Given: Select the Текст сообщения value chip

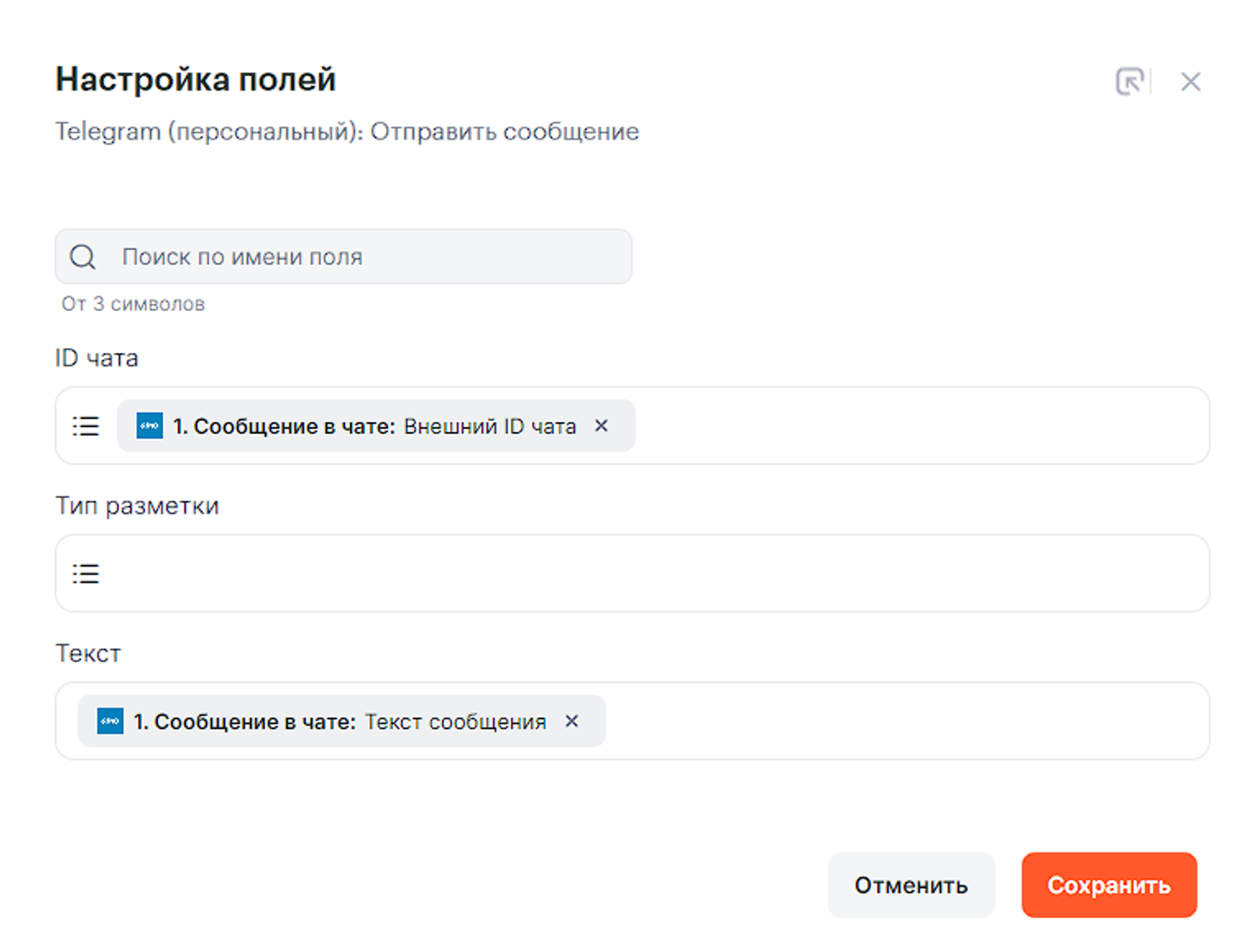Looking at the screenshot, I should coord(338,722).
